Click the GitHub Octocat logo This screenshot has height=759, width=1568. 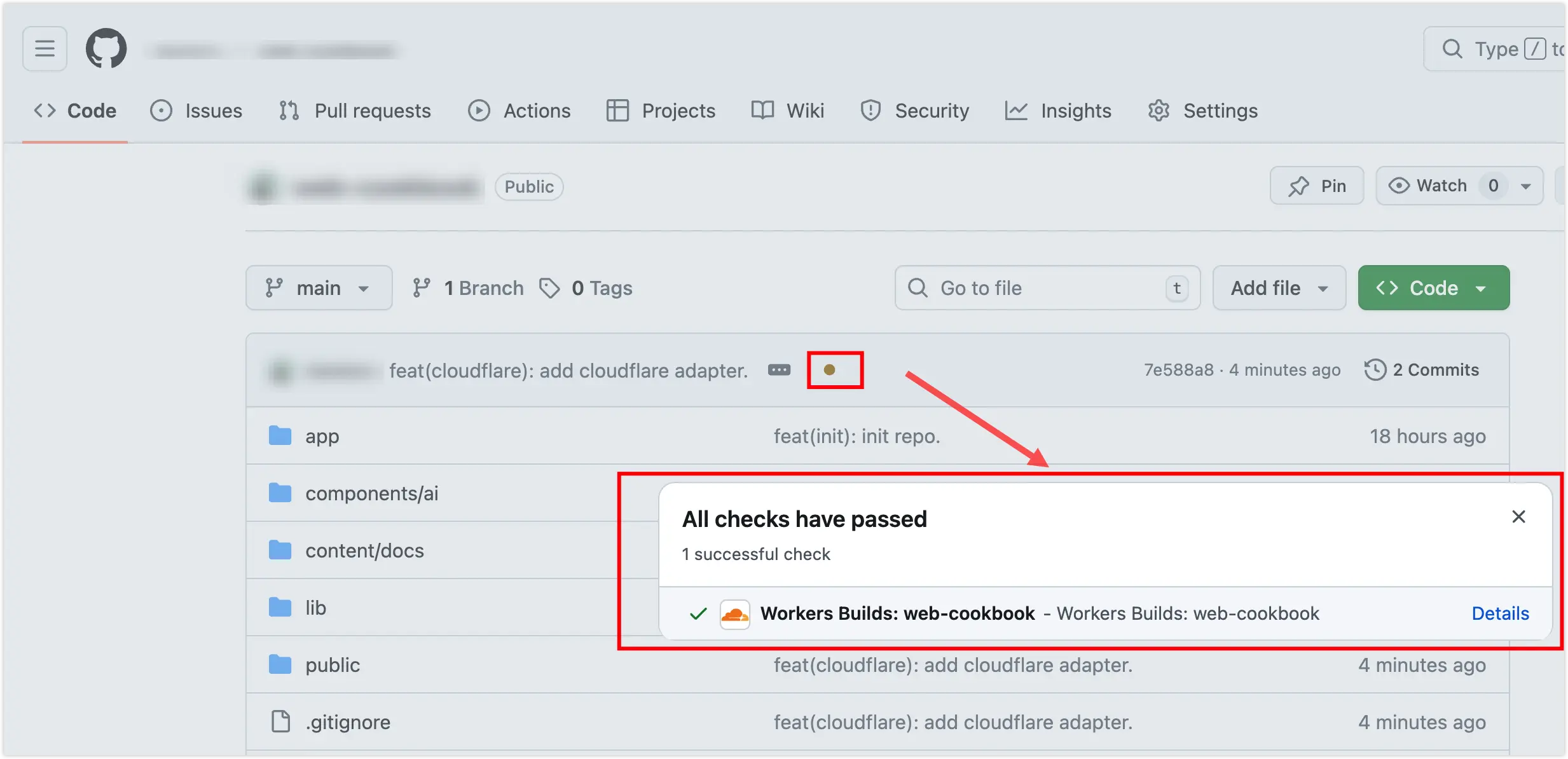coord(106,48)
